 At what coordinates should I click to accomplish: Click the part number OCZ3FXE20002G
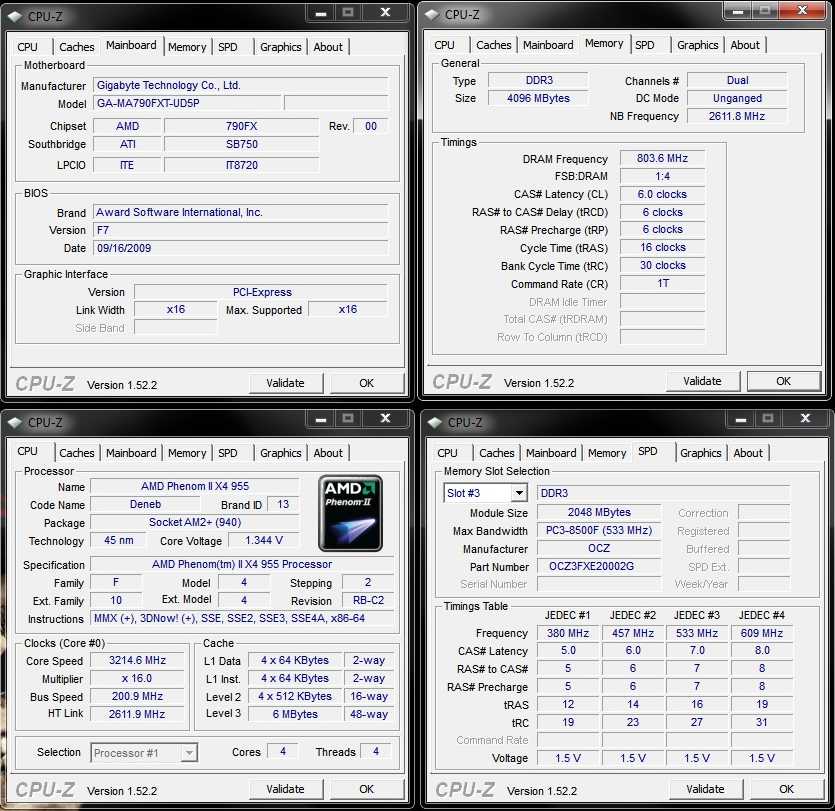599,567
